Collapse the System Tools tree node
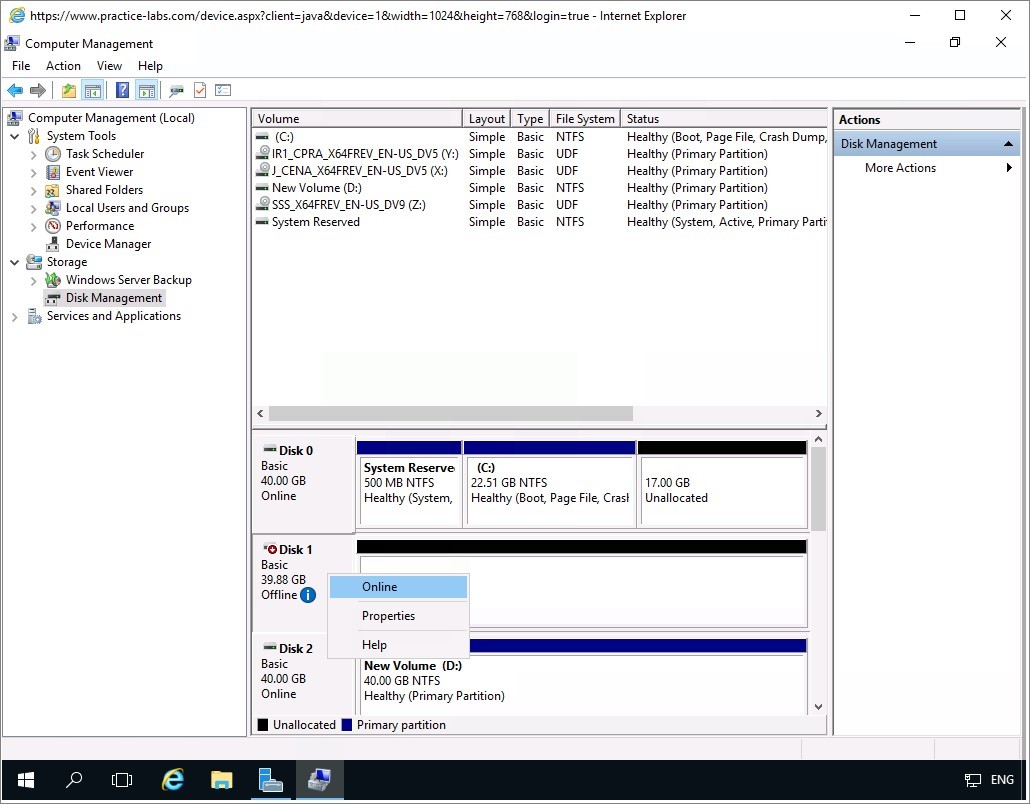 click(x=15, y=136)
